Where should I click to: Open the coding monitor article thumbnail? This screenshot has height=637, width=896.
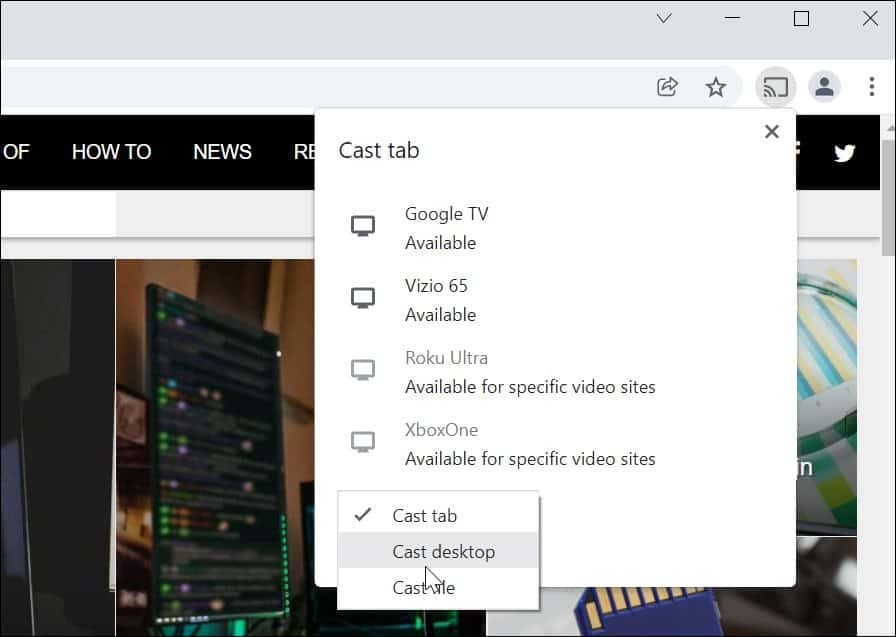pyautogui.click(x=215, y=448)
